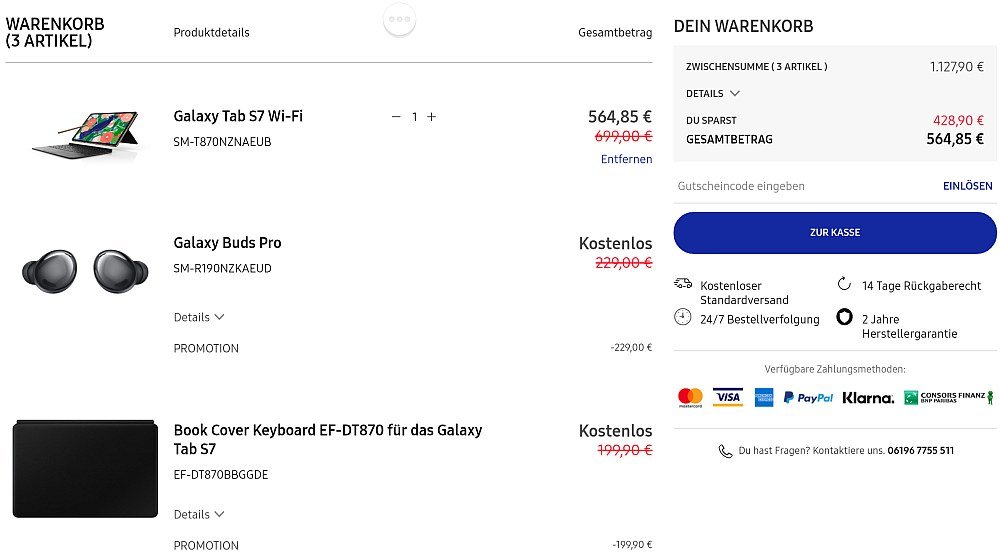Open the Galaxy Buds Pro product thumbnail
This screenshot has height=553, width=1000.
[x=85, y=271]
